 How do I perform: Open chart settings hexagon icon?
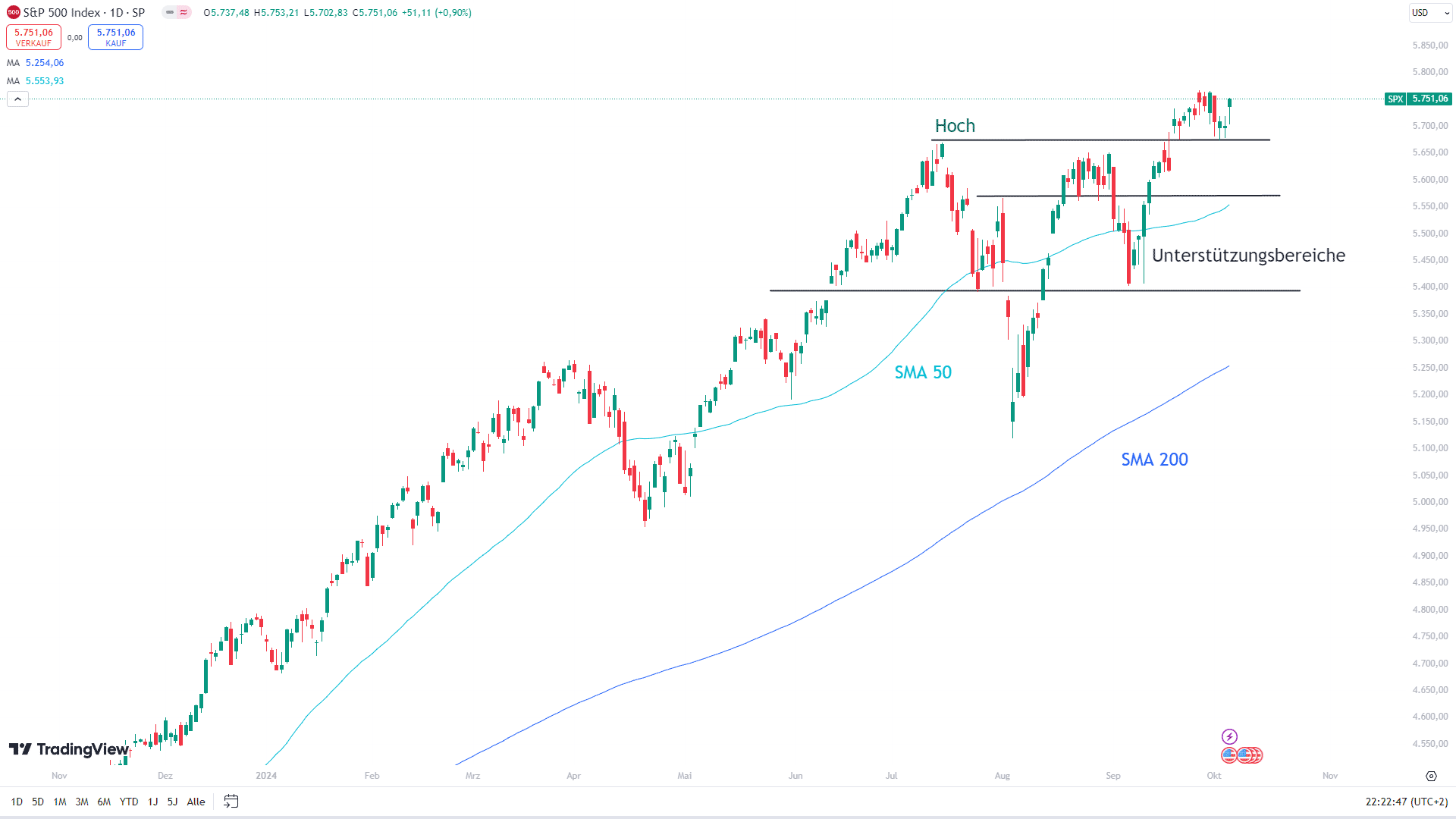[x=1431, y=776]
